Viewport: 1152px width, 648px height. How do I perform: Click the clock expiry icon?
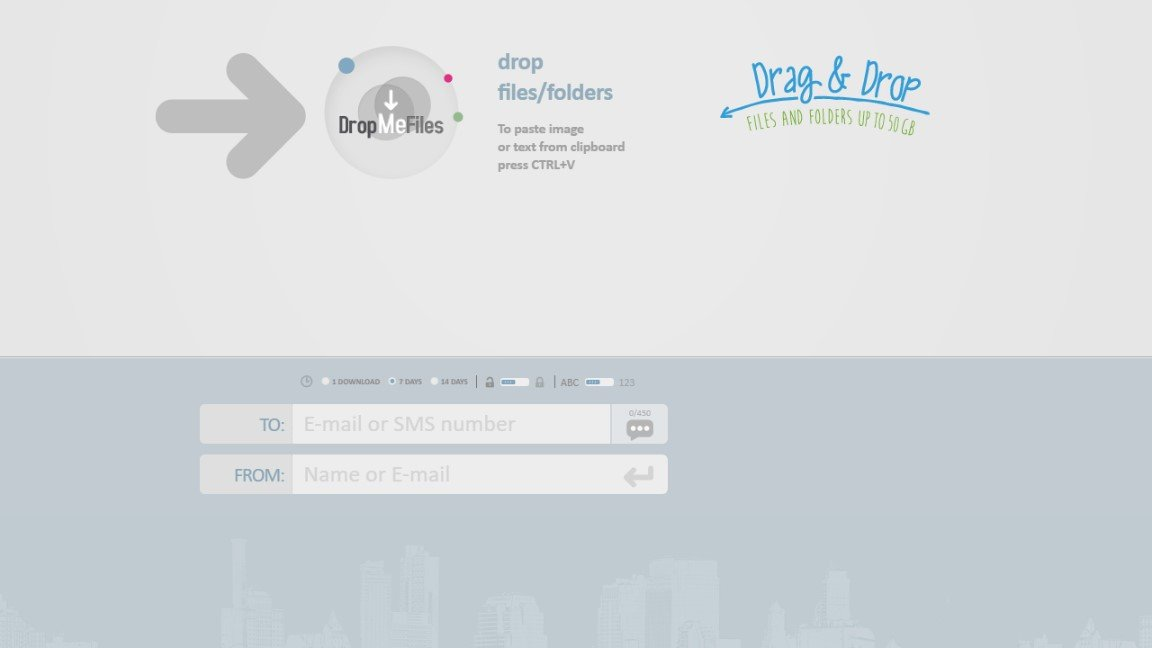point(307,382)
